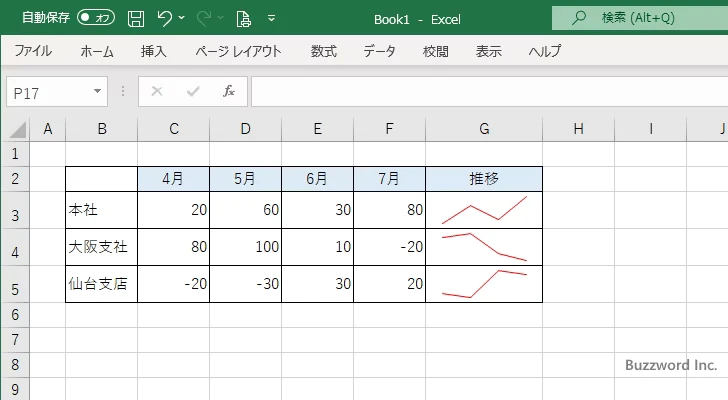The image size is (728, 400).
Task: Expand the Name Box dropdown arrow
Action: (98, 91)
